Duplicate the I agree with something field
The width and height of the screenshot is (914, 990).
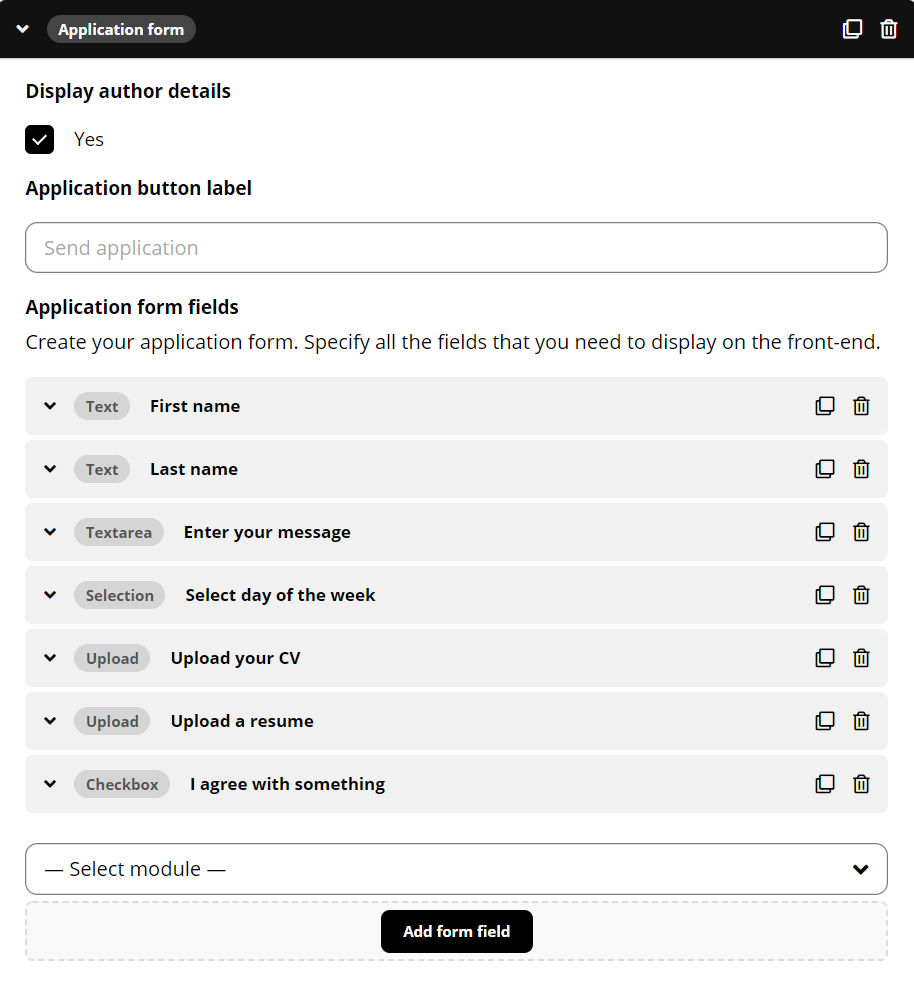pyautogui.click(x=825, y=784)
